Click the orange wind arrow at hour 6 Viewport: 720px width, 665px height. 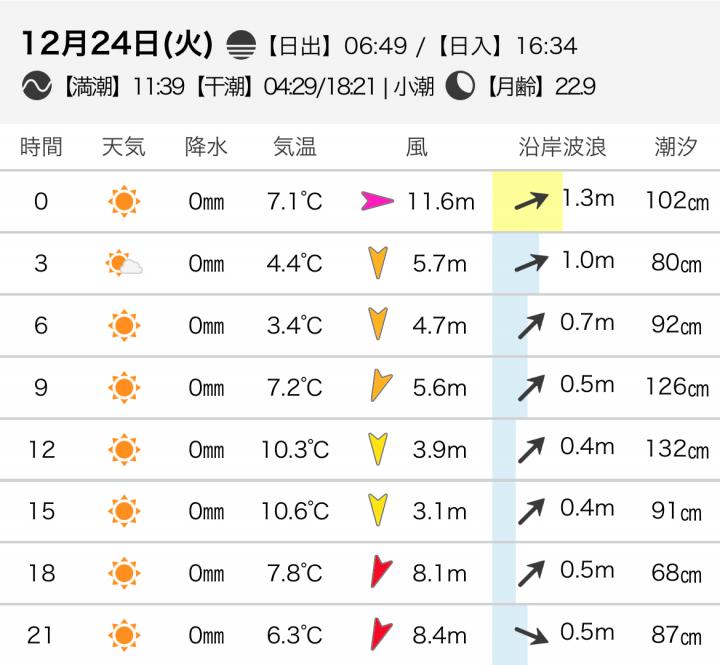(x=378, y=325)
